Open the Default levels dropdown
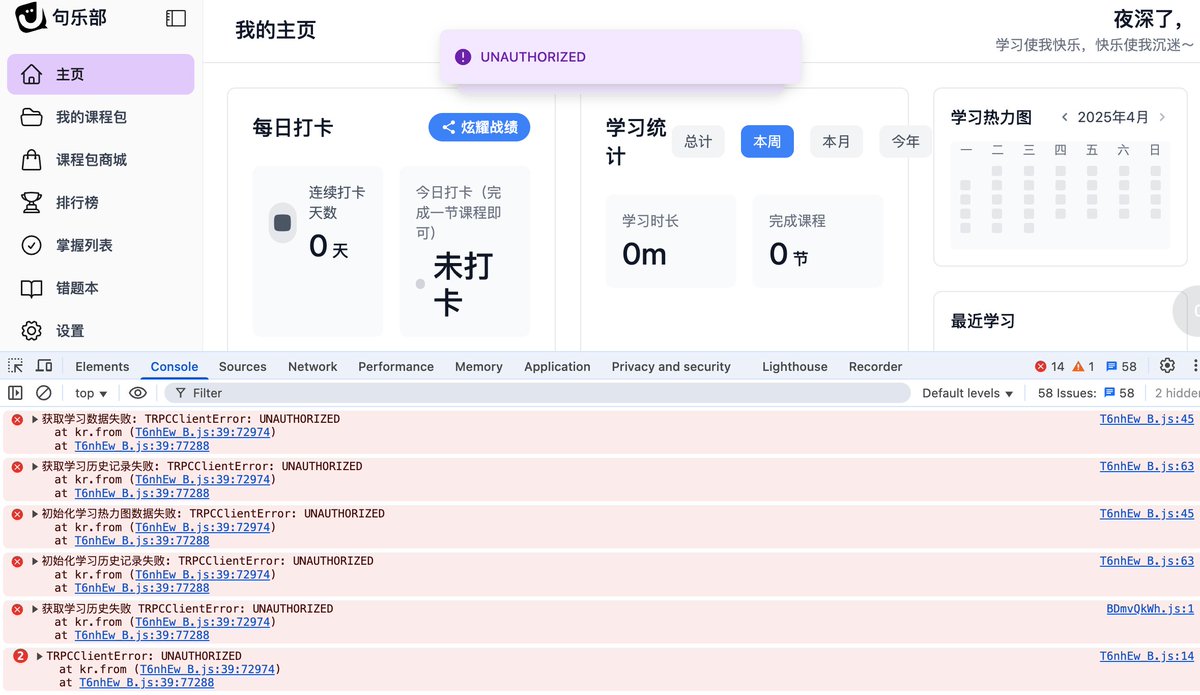This screenshot has width=1200, height=695. (x=968, y=393)
